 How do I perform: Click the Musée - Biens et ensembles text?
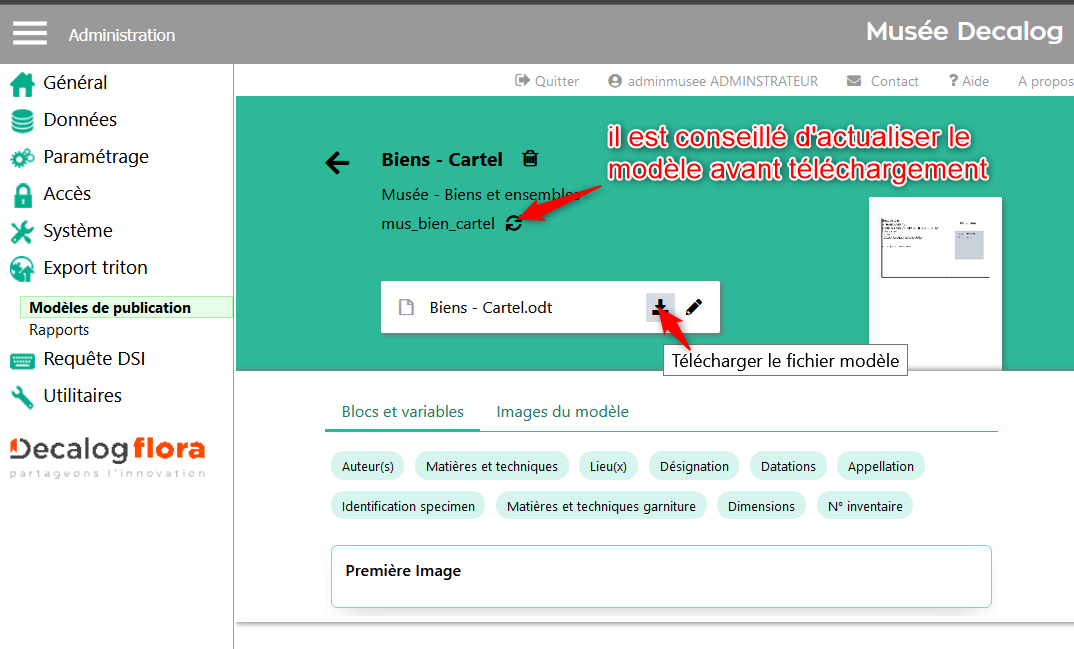[x=481, y=194]
